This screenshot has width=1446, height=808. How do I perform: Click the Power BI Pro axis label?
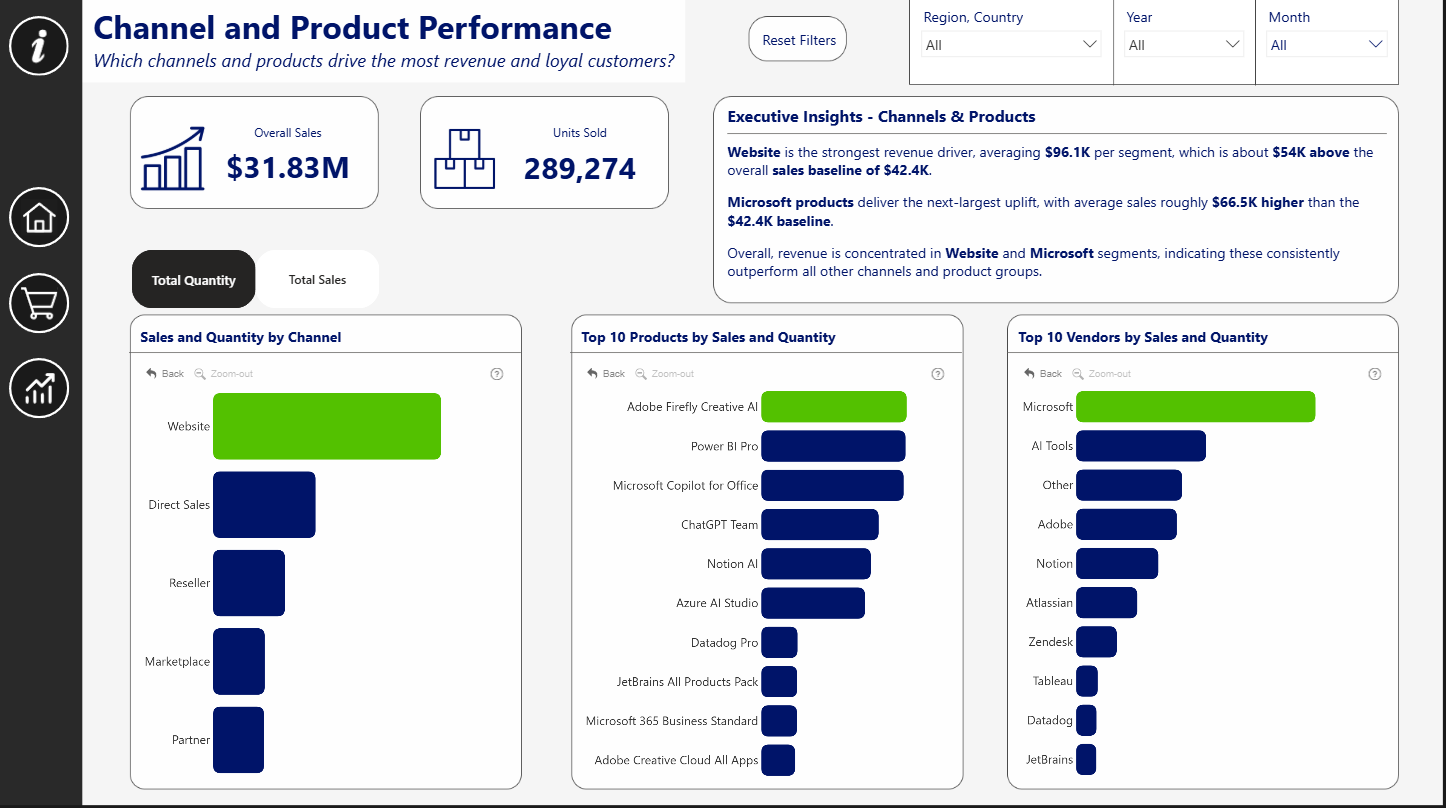click(x=725, y=446)
